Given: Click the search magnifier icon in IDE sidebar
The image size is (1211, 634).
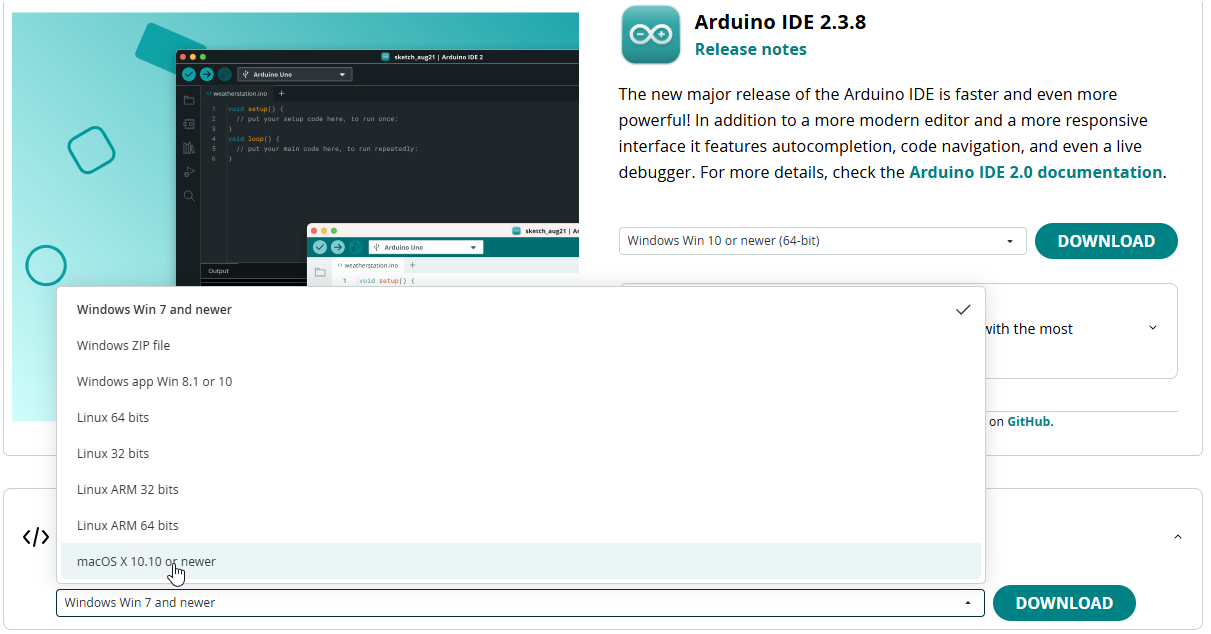Looking at the screenshot, I should click(189, 196).
